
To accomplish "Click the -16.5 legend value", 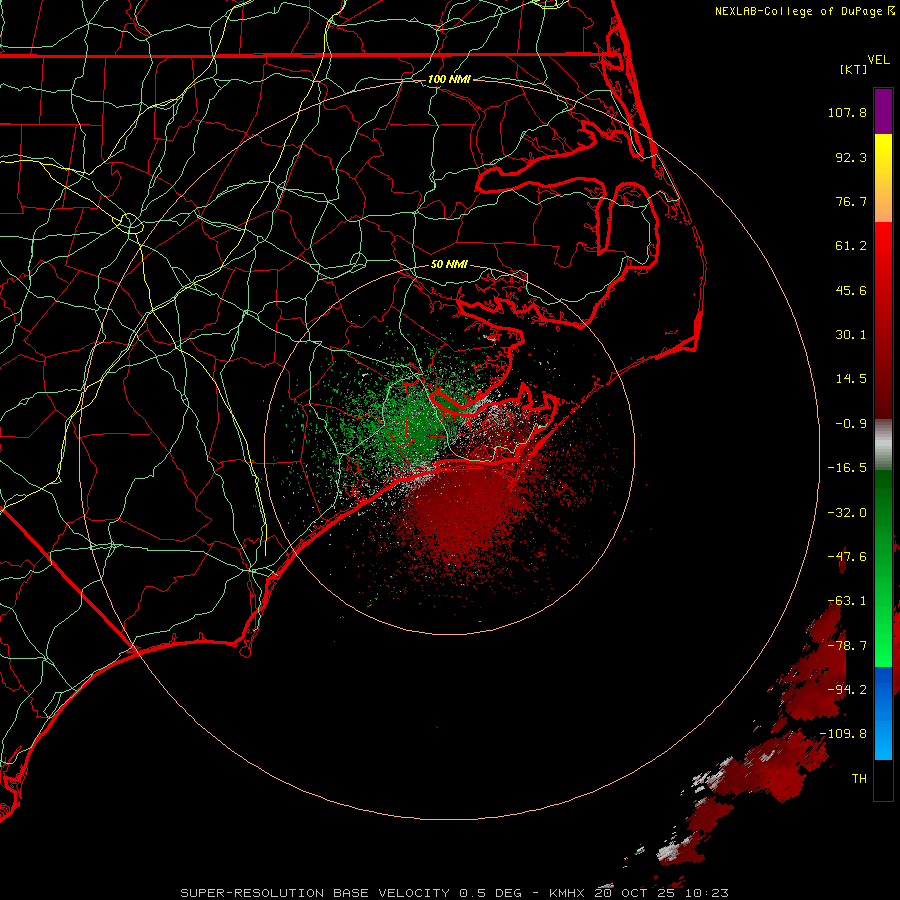I will 847,468.
